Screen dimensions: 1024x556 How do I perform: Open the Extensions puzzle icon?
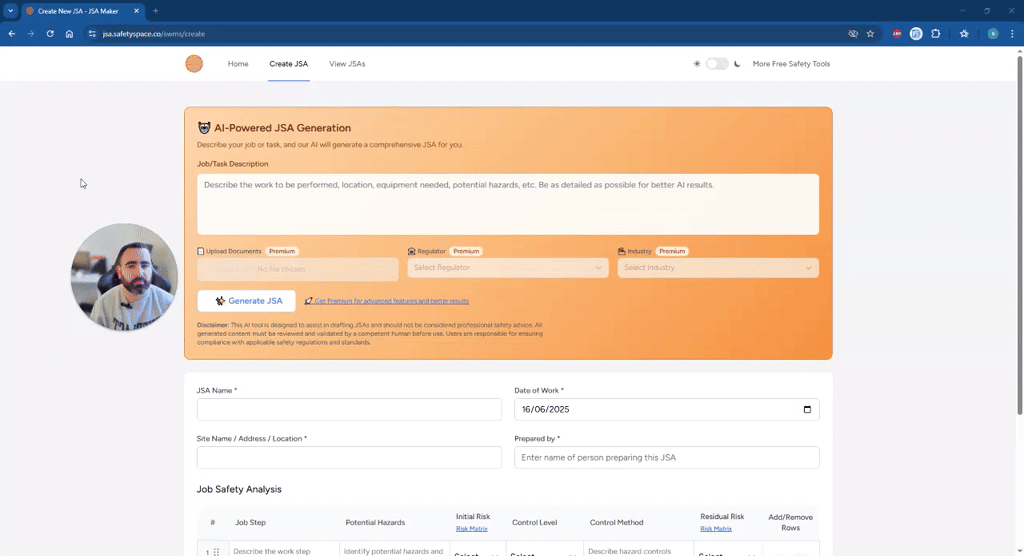point(936,34)
